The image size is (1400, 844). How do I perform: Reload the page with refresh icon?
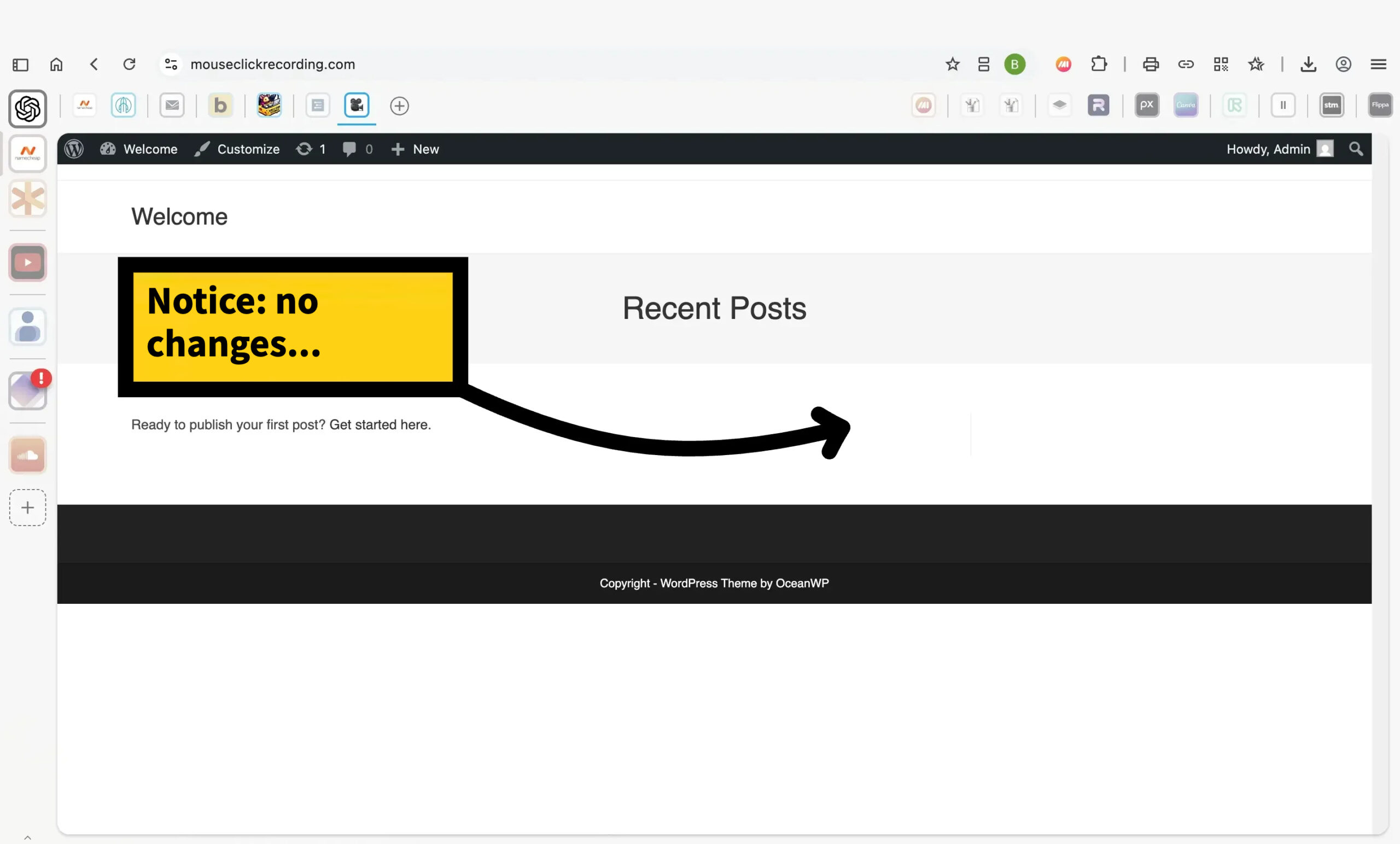pos(130,64)
